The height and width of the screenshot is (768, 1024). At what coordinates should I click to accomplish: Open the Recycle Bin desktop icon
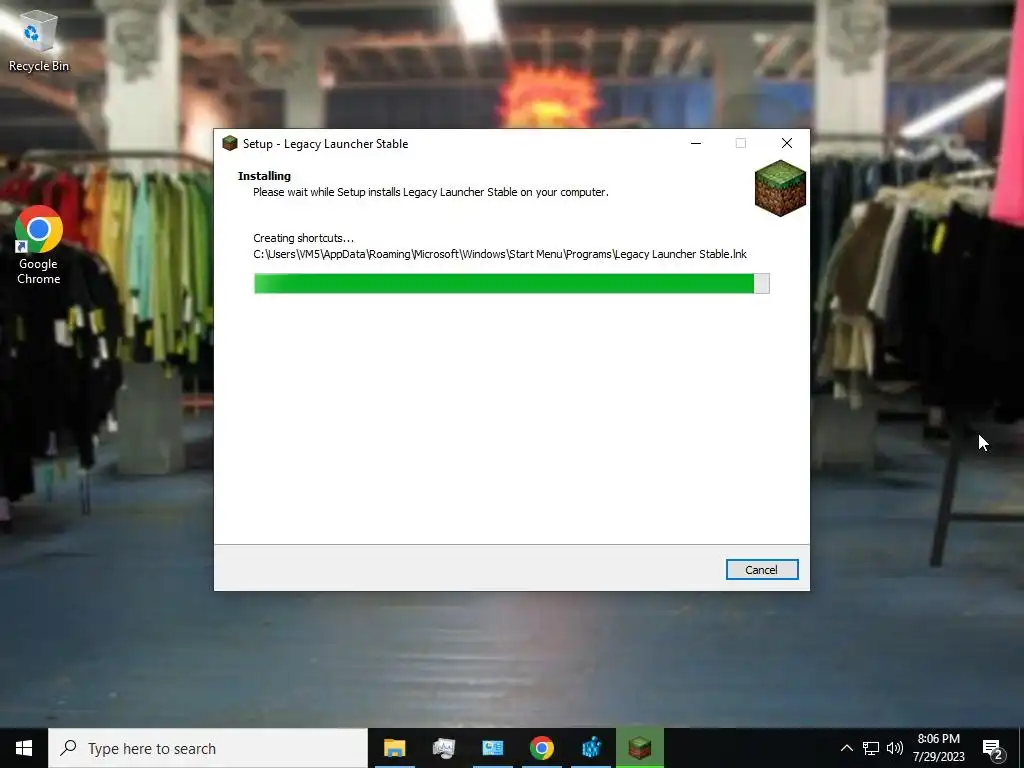pyautogui.click(x=38, y=40)
